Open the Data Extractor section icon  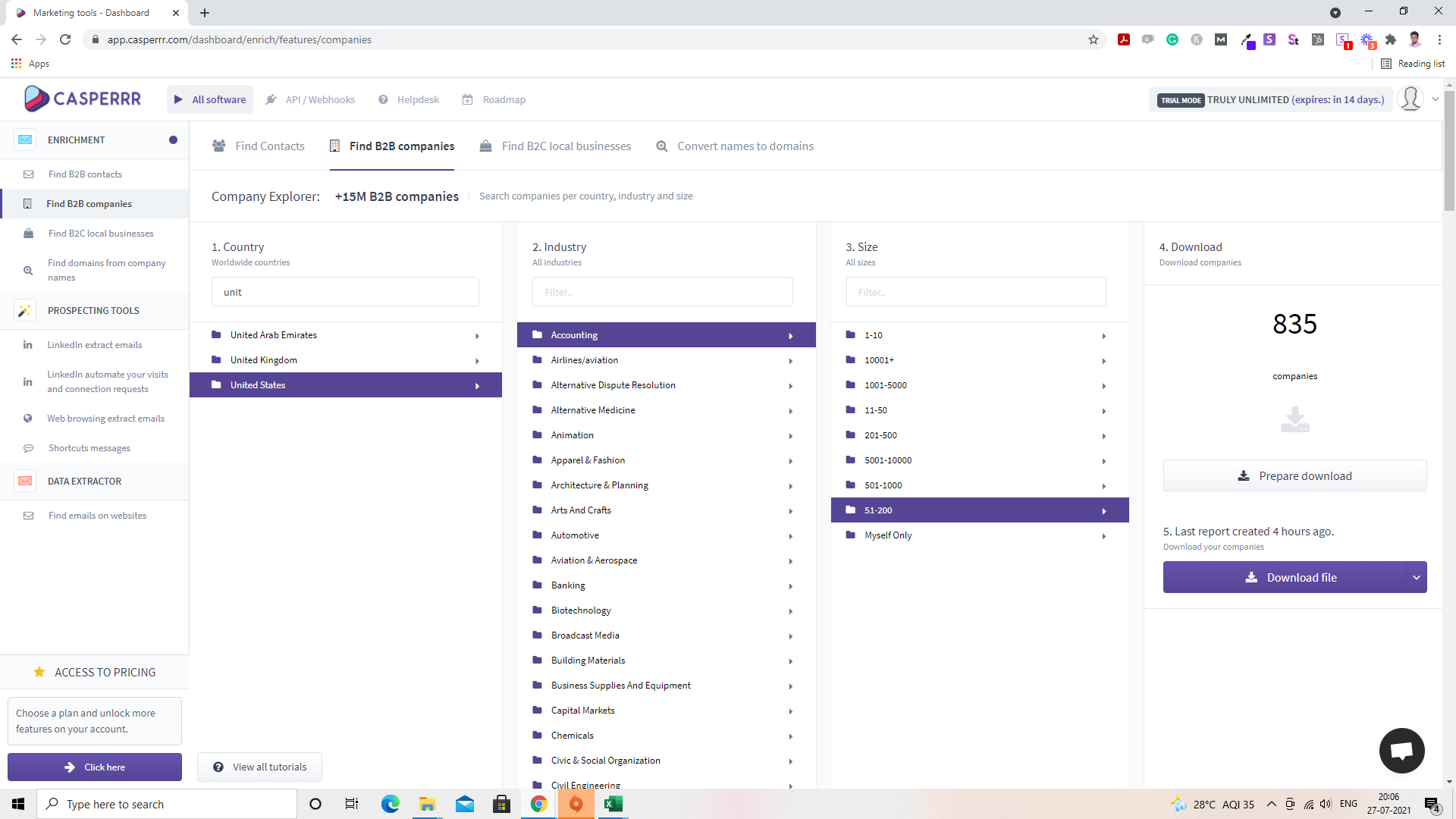click(25, 481)
